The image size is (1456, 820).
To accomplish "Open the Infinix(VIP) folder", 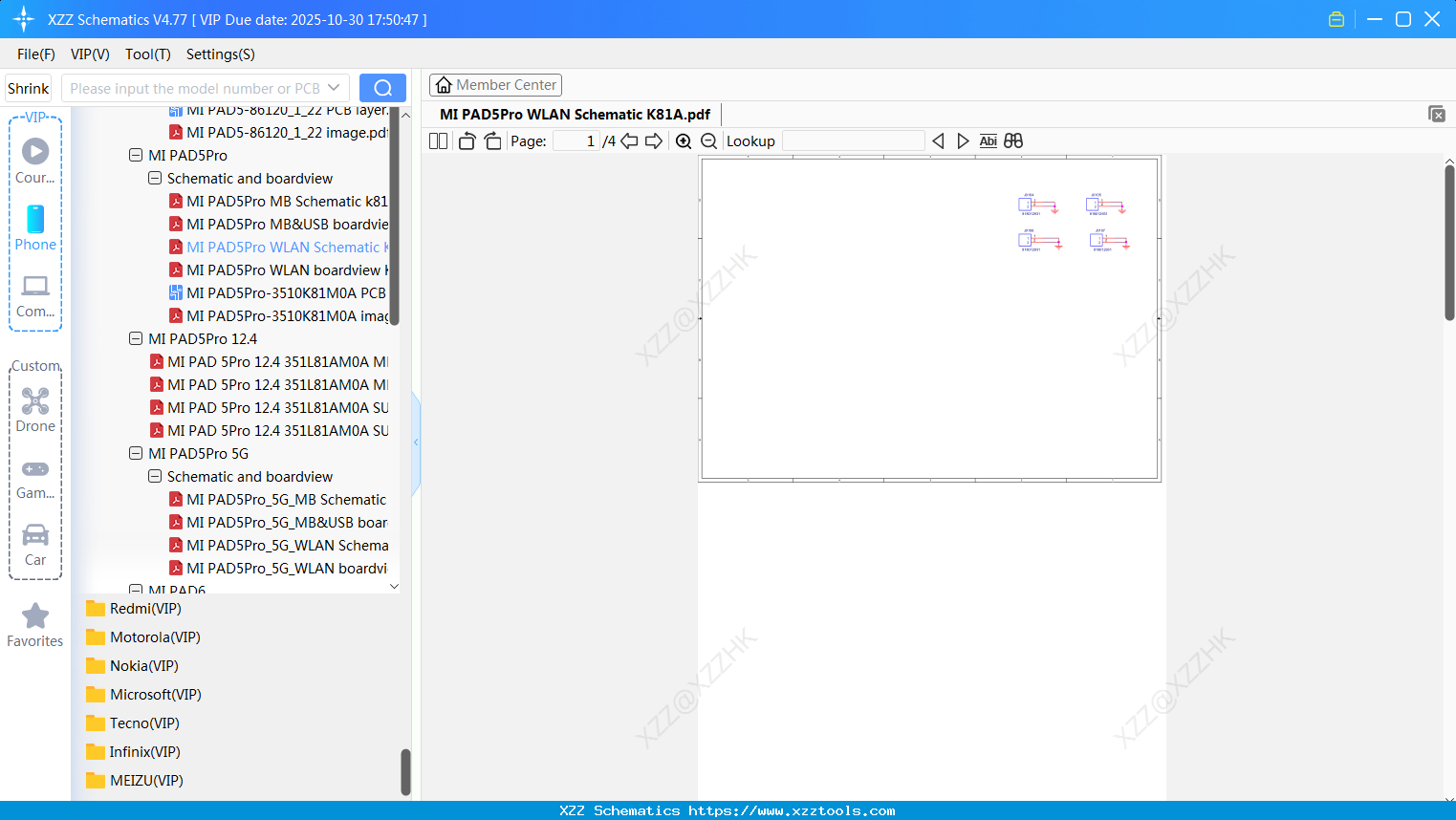I will click(133, 752).
